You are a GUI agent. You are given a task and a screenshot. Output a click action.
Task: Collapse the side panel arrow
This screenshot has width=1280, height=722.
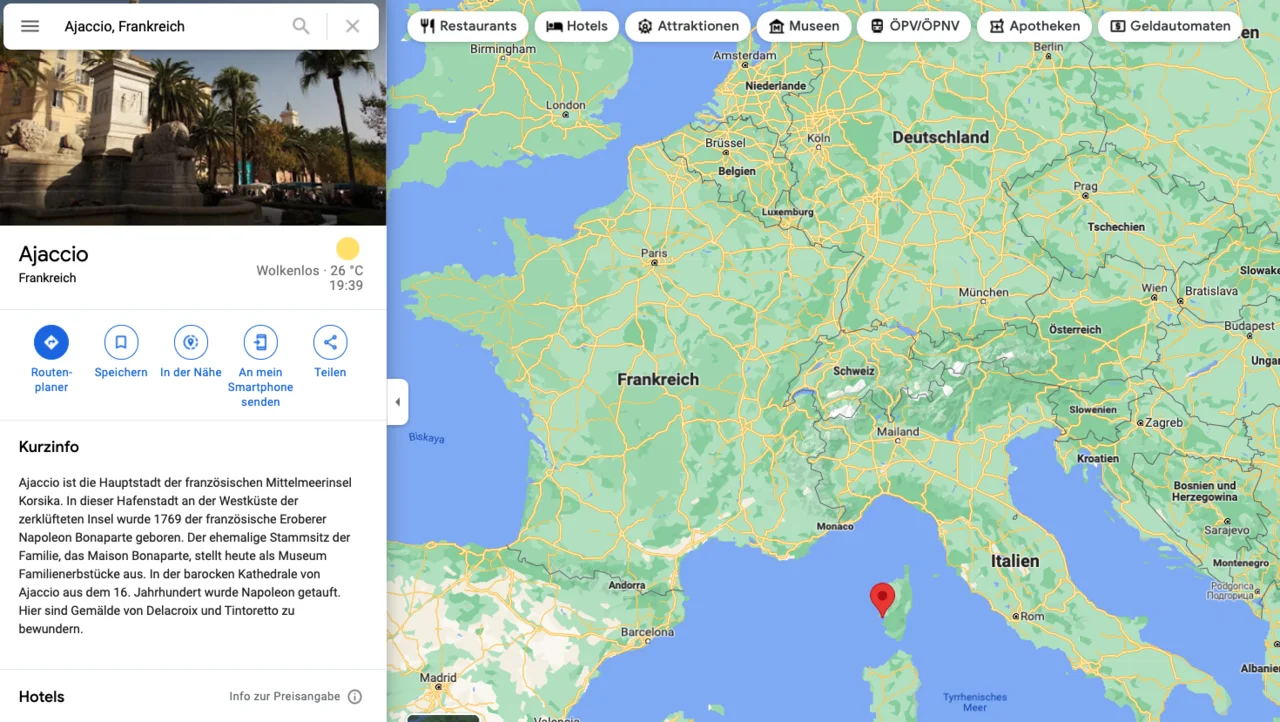tap(397, 402)
